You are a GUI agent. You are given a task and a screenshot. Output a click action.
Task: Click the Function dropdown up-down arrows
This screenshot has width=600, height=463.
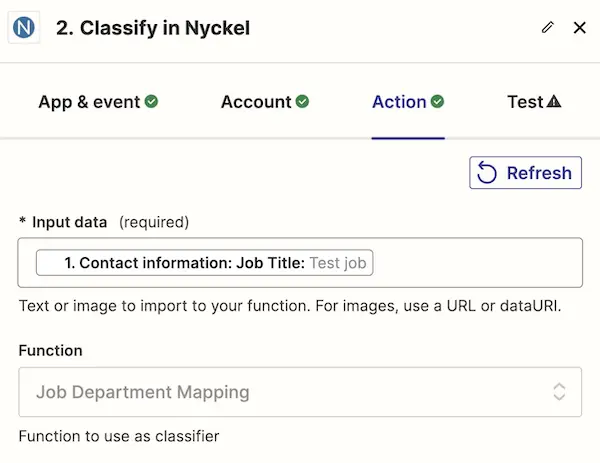pyautogui.click(x=559, y=392)
